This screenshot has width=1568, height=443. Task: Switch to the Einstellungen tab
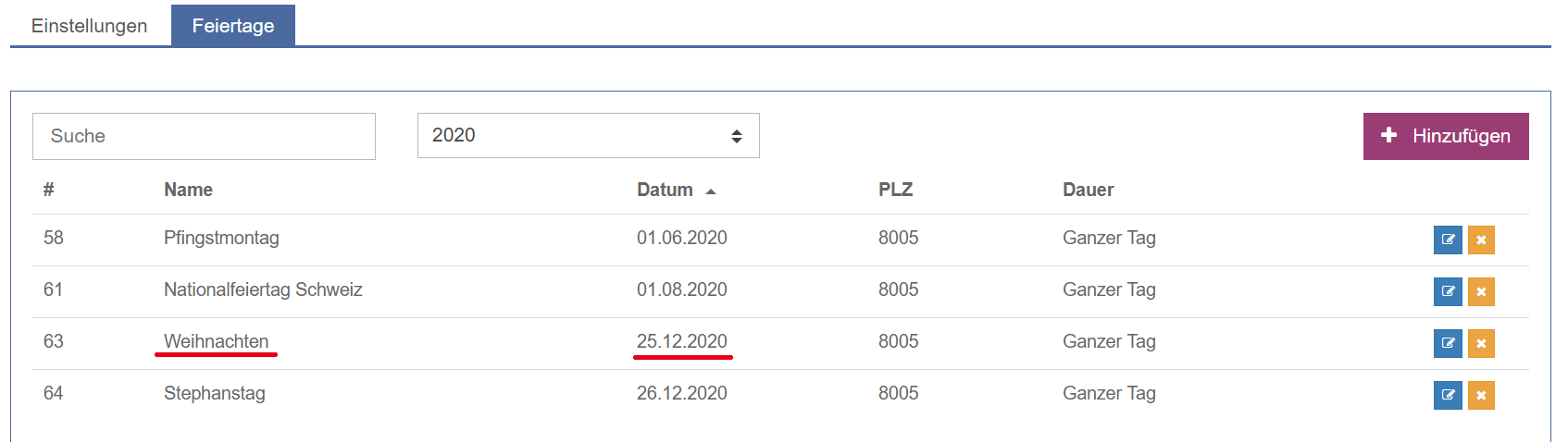tap(90, 26)
